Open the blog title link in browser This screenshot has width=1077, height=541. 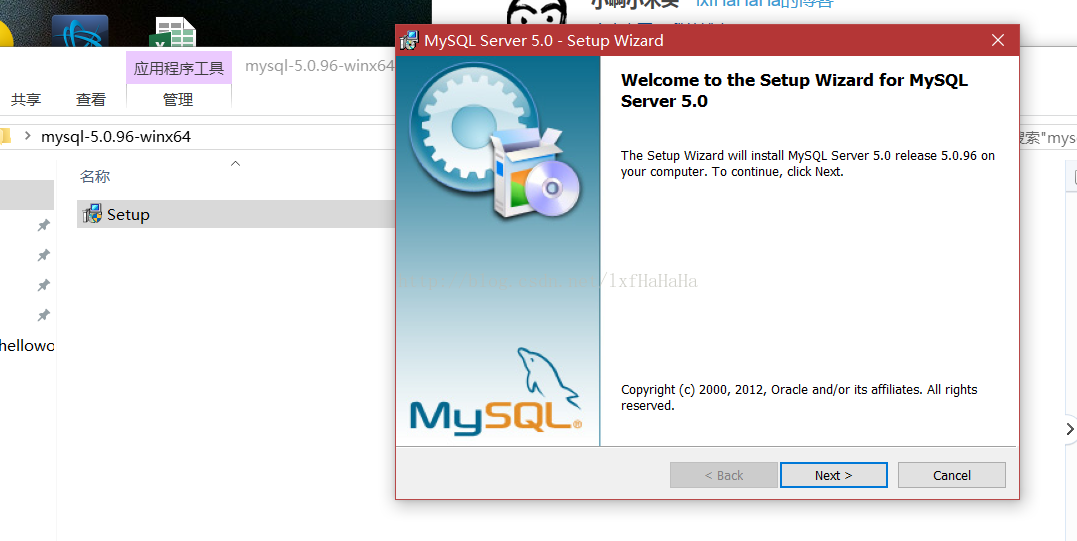pos(764,3)
